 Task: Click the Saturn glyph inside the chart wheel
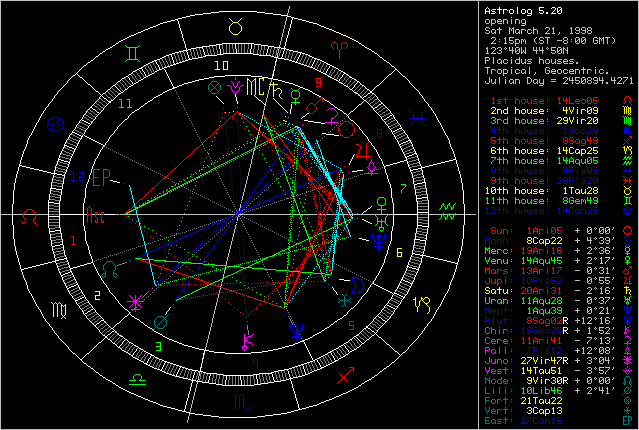tap(277, 90)
